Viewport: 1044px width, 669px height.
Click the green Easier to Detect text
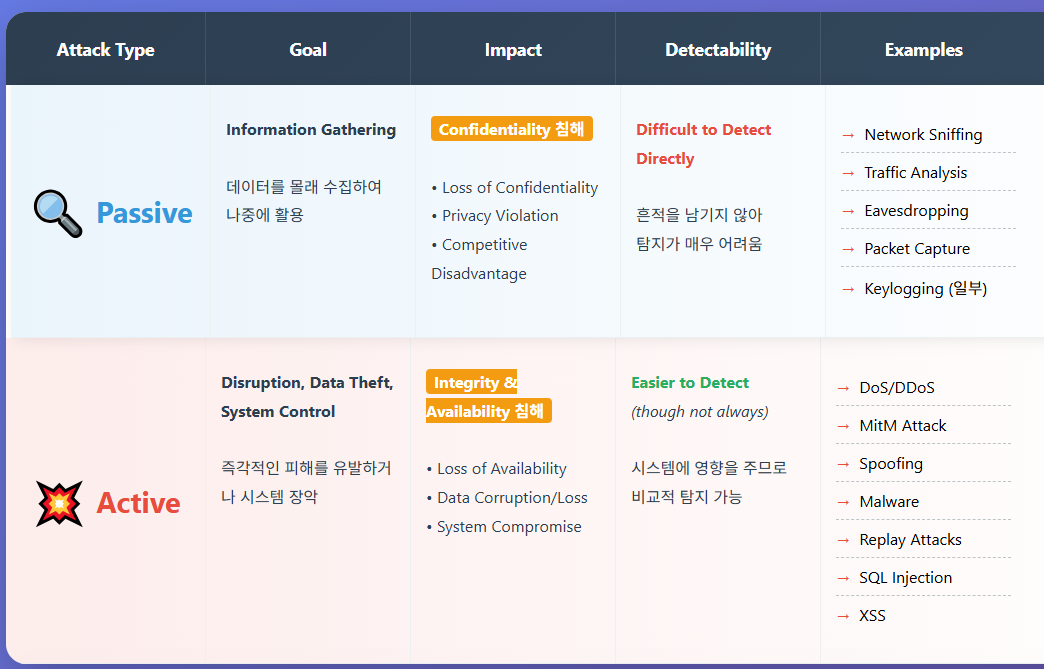pyautogui.click(x=689, y=383)
